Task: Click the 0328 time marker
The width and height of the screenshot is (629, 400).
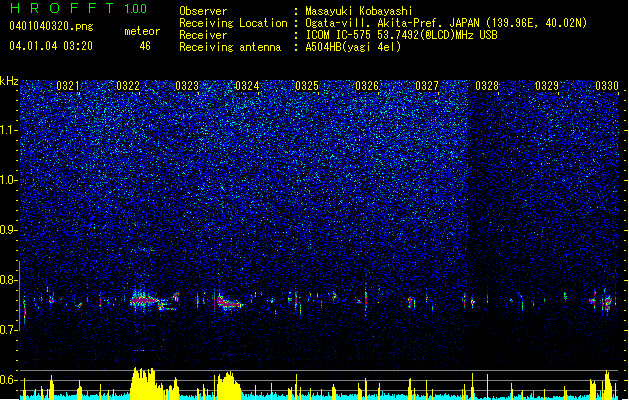Action: point(487,86)
